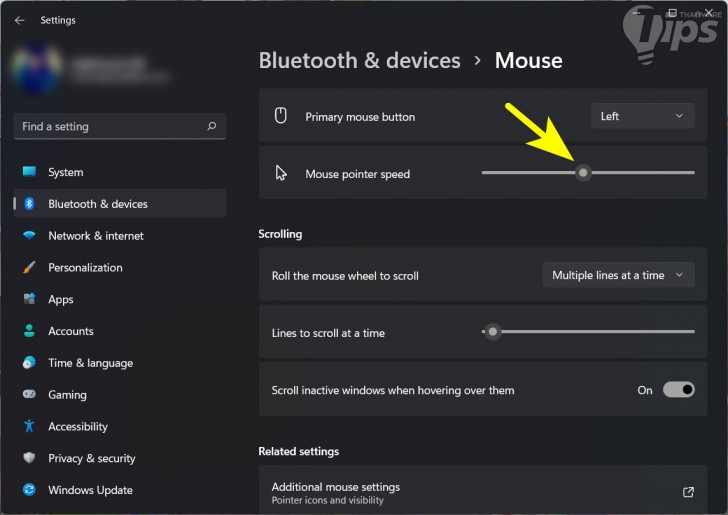Viewport: 728px width, 515px height.
Task: Open Time & language settings
Action: [120, 362]
